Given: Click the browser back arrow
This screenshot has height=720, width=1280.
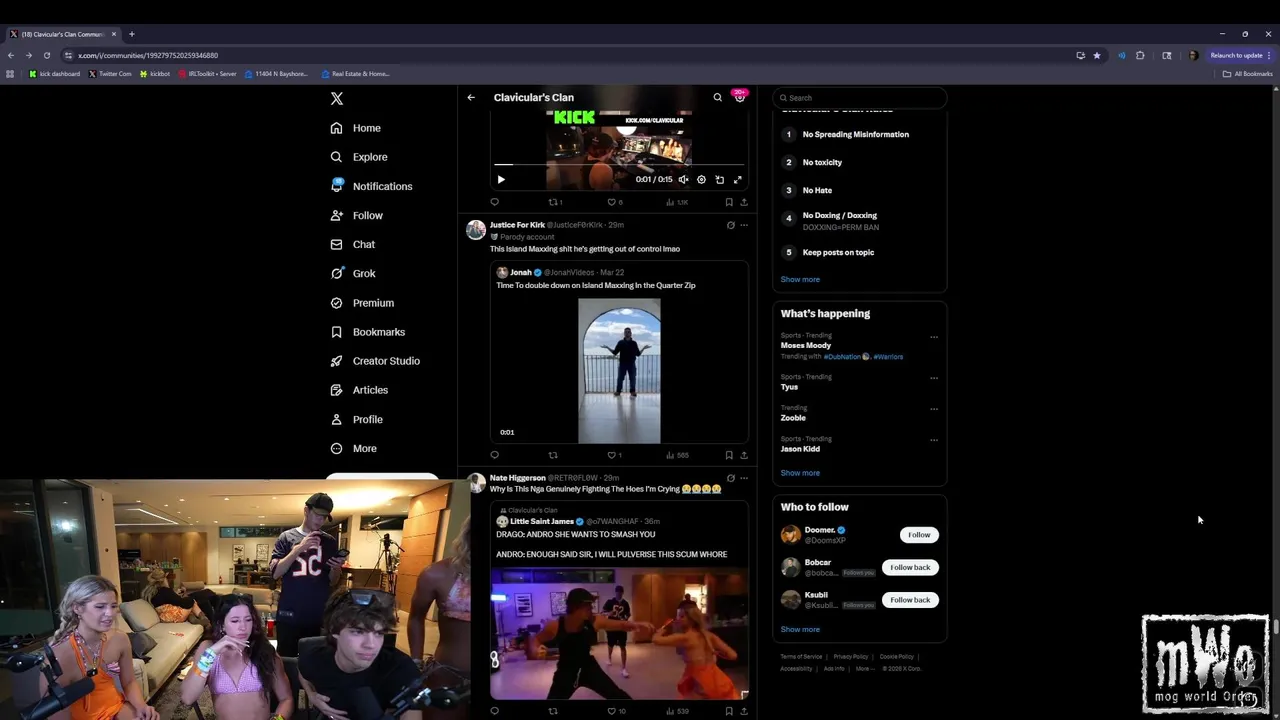Looking at the screenshot, I should [11, 55].
